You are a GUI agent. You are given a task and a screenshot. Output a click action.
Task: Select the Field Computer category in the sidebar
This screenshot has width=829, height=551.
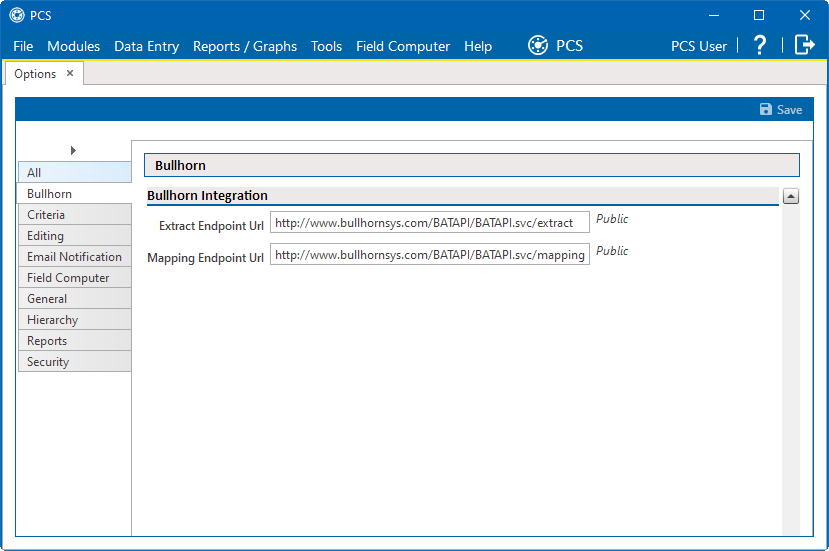(75, 278)
